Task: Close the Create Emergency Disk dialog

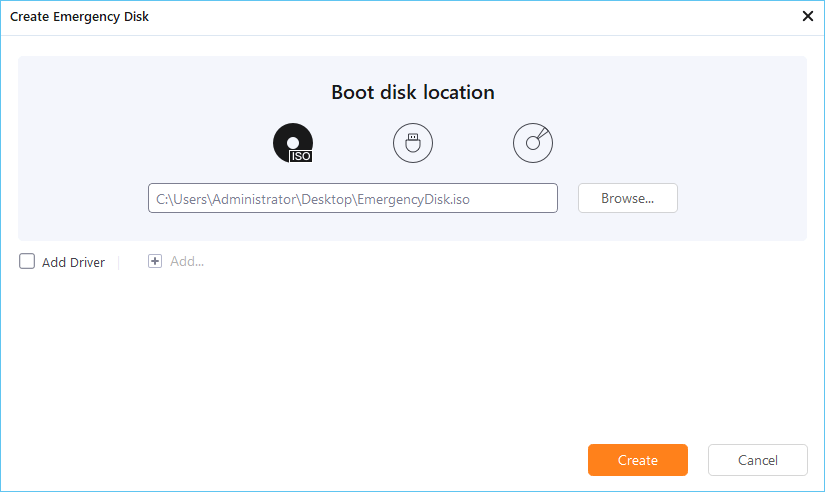Action: [808, 17]
